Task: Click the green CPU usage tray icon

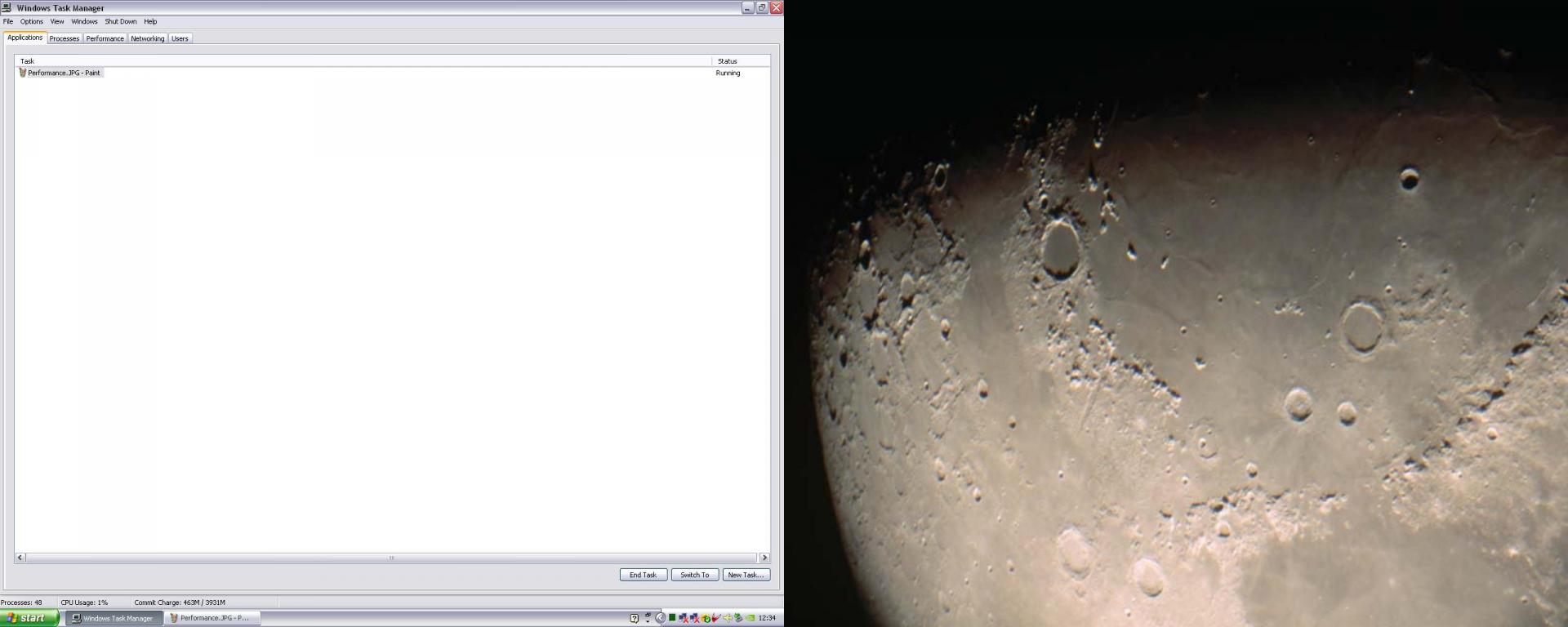Action: coord(672,618)
